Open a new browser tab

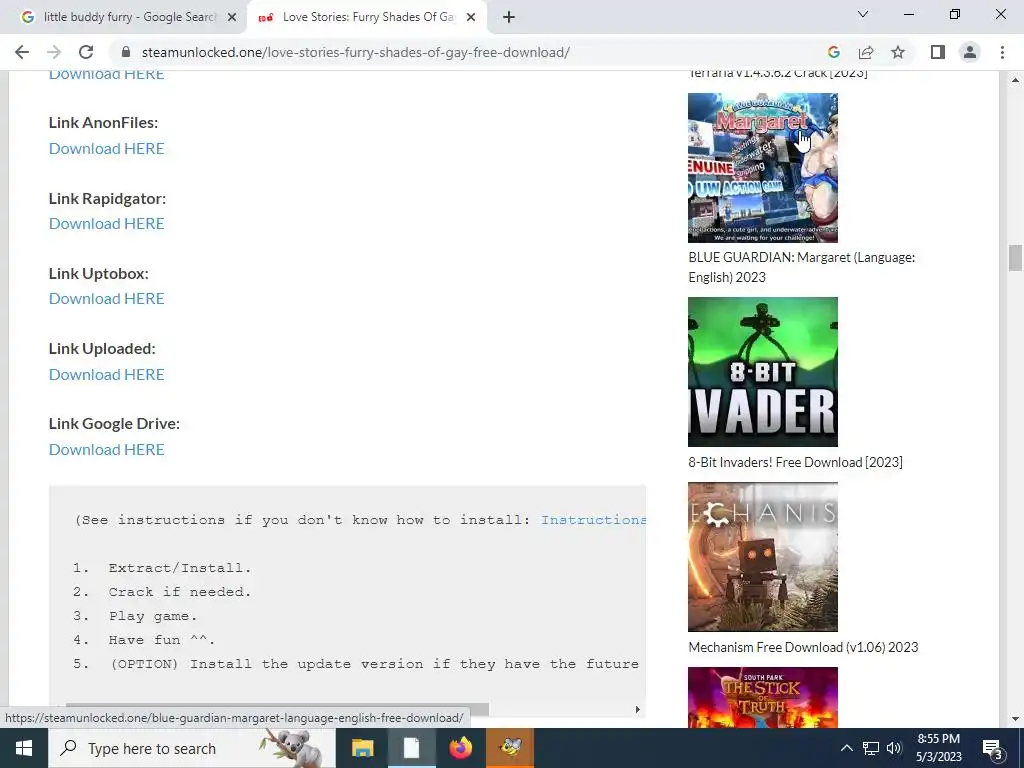tap(509, 17)
